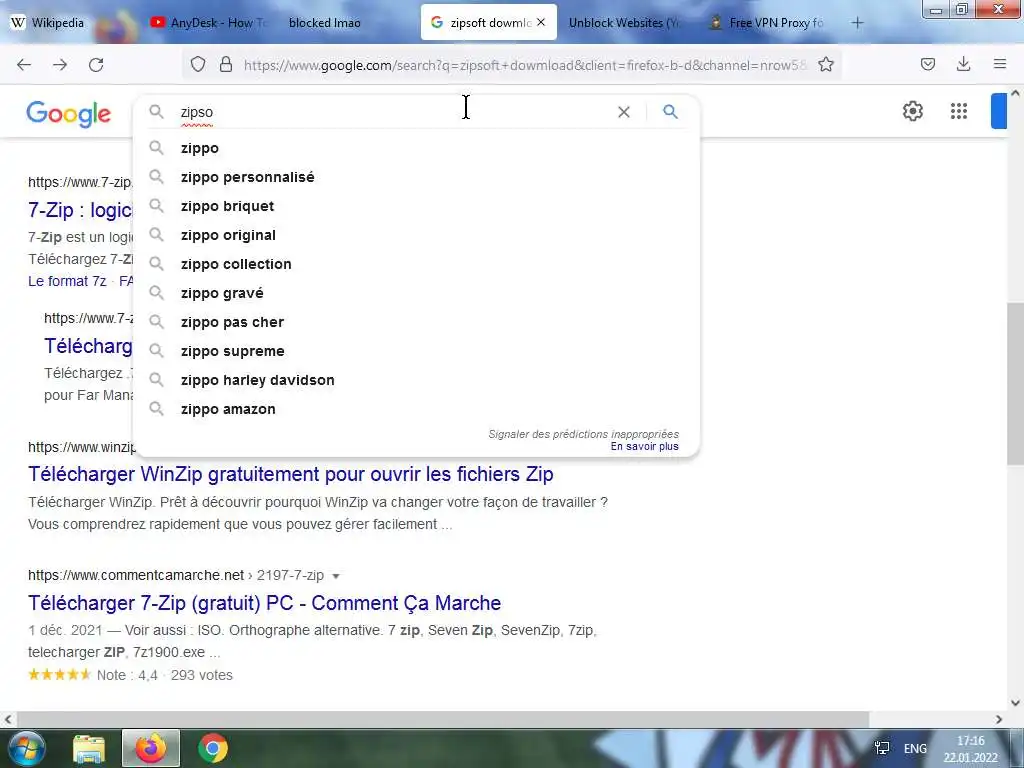Screen dimensions: 1024x768
Task: Open Google settings gear
Action: [912, 111]
